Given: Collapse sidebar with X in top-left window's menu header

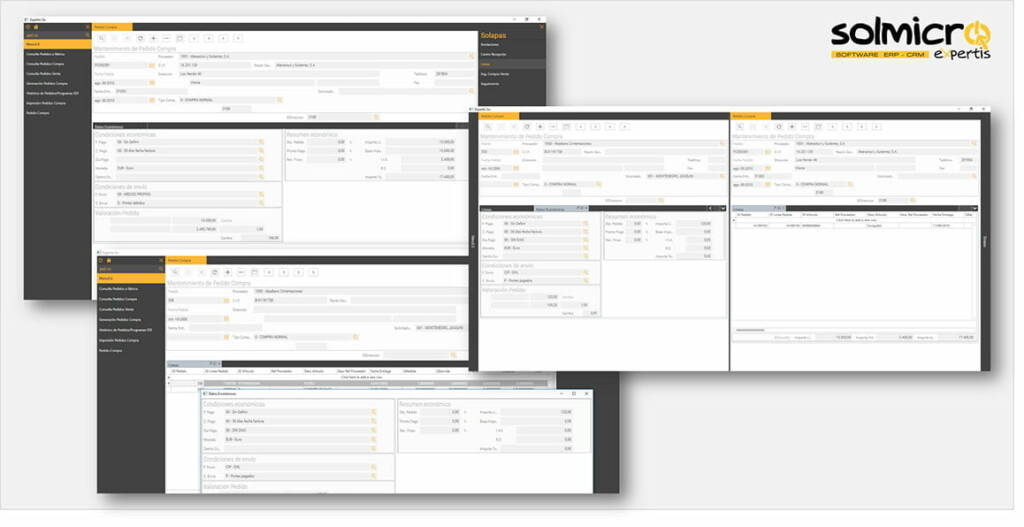Looking at the screenshot, I should [x=88, y=27].
